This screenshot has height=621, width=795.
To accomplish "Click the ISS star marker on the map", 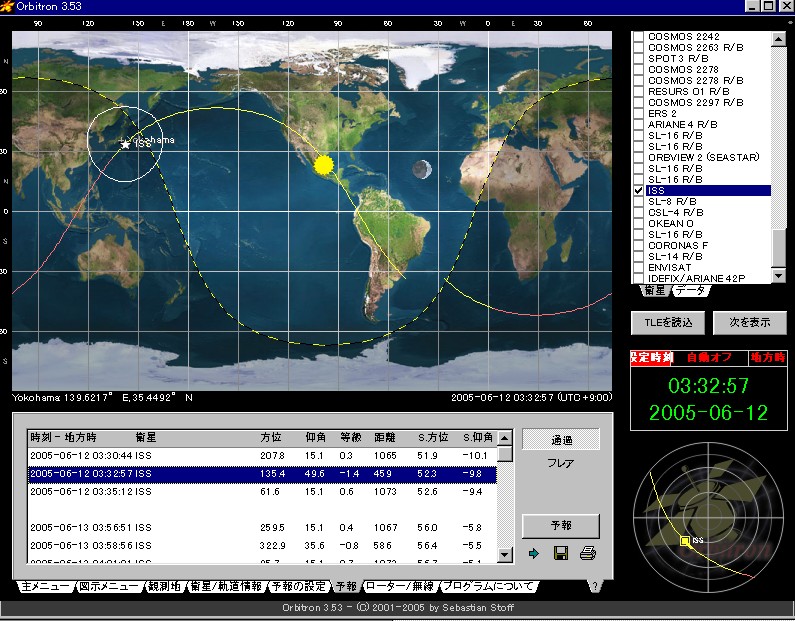I will [x=125, y=144].
